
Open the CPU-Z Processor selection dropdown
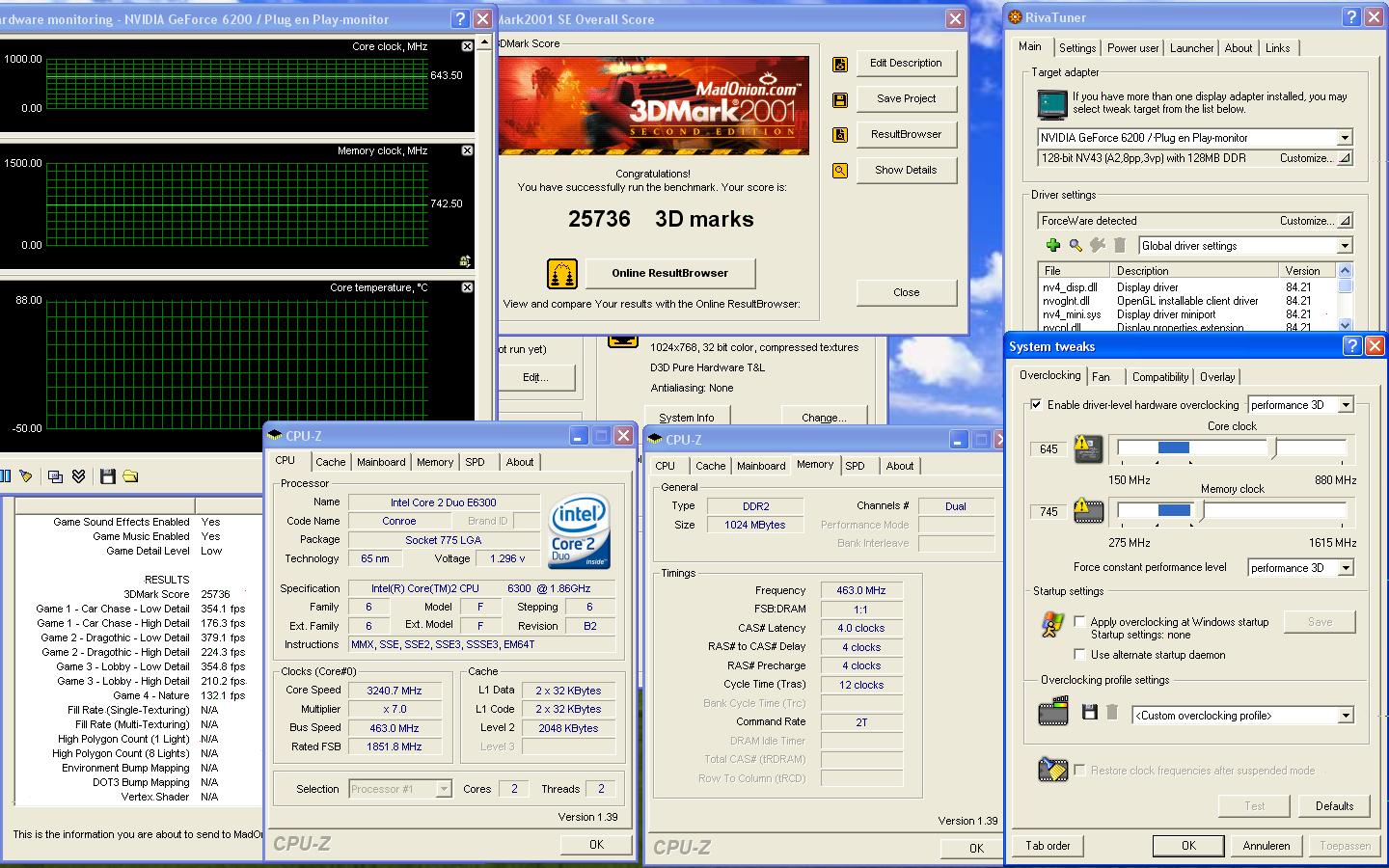444,789
